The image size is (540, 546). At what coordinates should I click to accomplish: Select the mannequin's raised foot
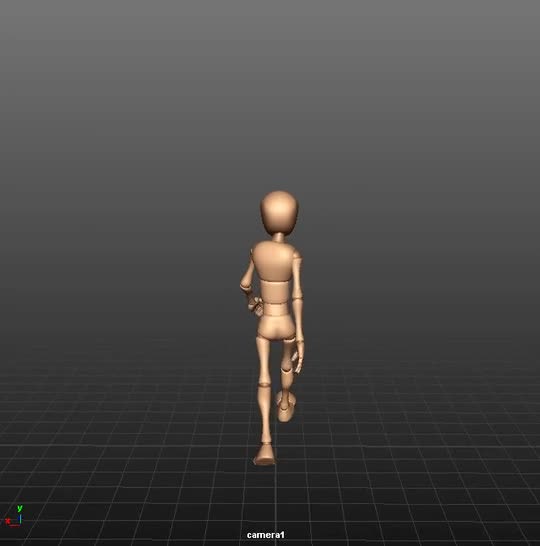click(286, 406)
